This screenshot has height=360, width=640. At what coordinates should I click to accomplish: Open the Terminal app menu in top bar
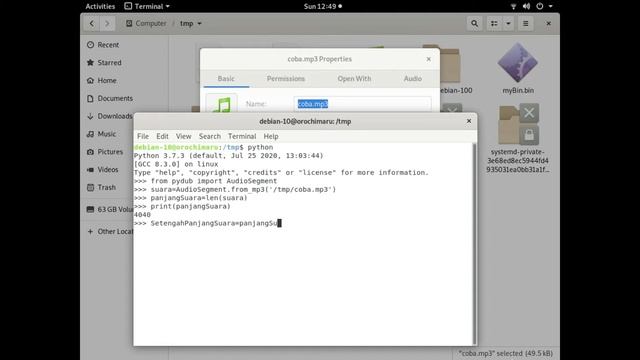point(147,6)
